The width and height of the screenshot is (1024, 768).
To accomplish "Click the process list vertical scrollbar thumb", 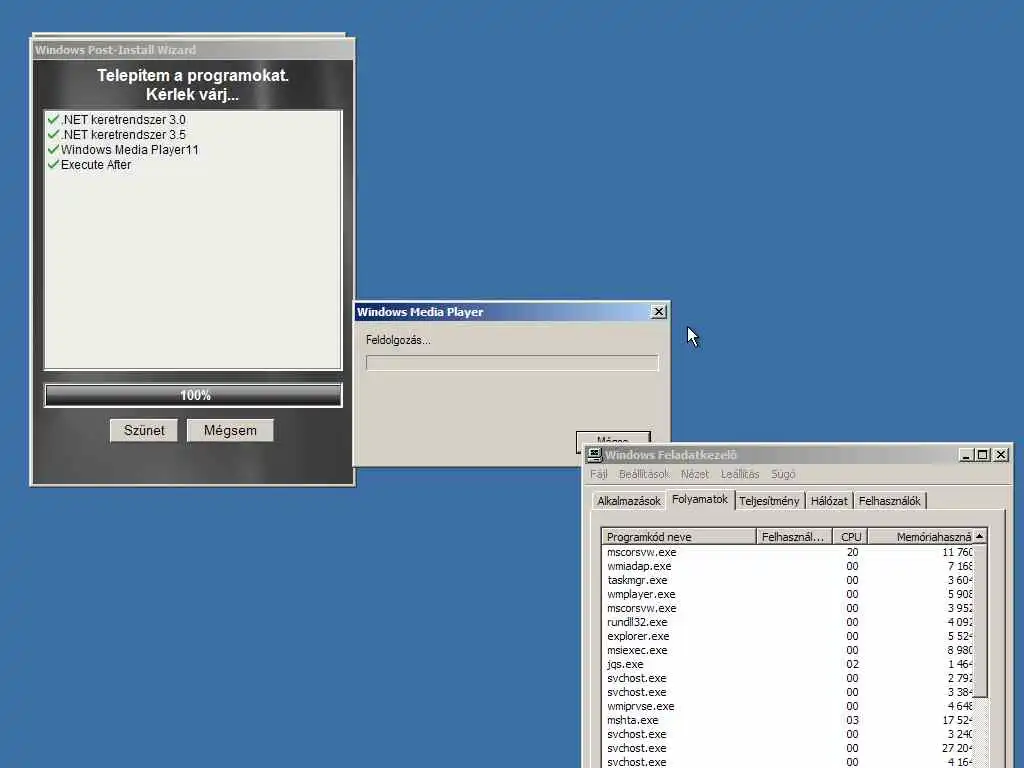I will tap(980, 620).
